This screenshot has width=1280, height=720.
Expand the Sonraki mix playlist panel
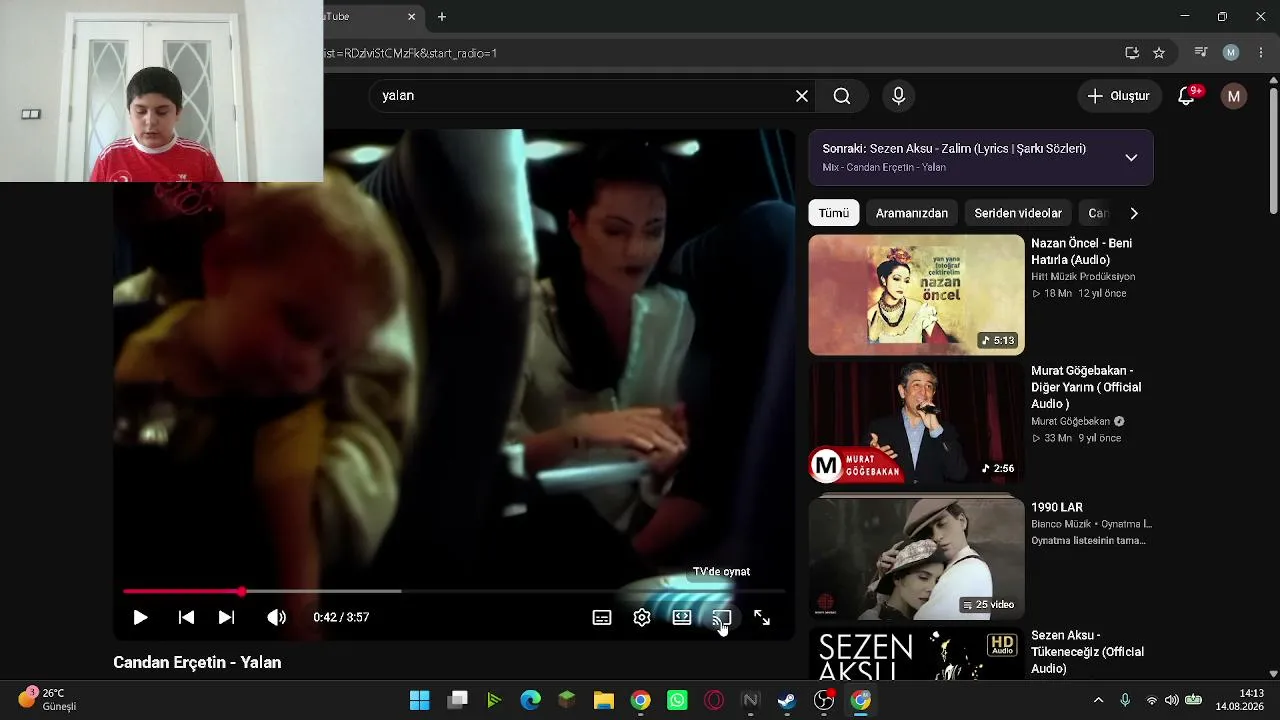click(x=1131, y=158)
